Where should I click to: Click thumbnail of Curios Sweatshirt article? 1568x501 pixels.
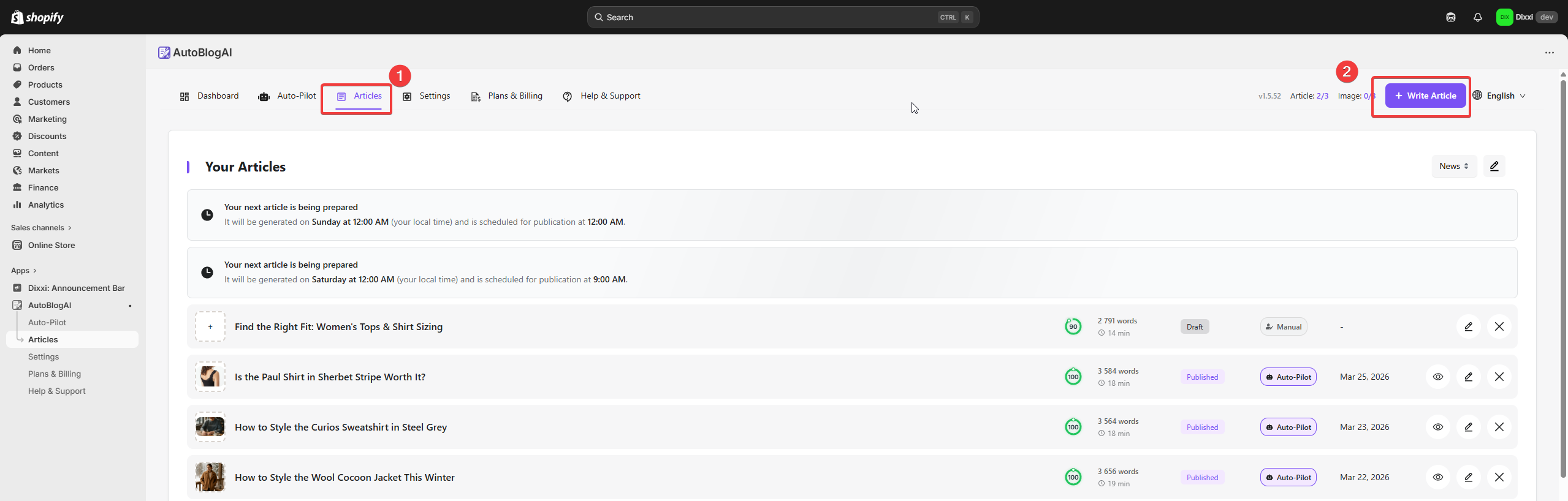[x=210, y=427]
